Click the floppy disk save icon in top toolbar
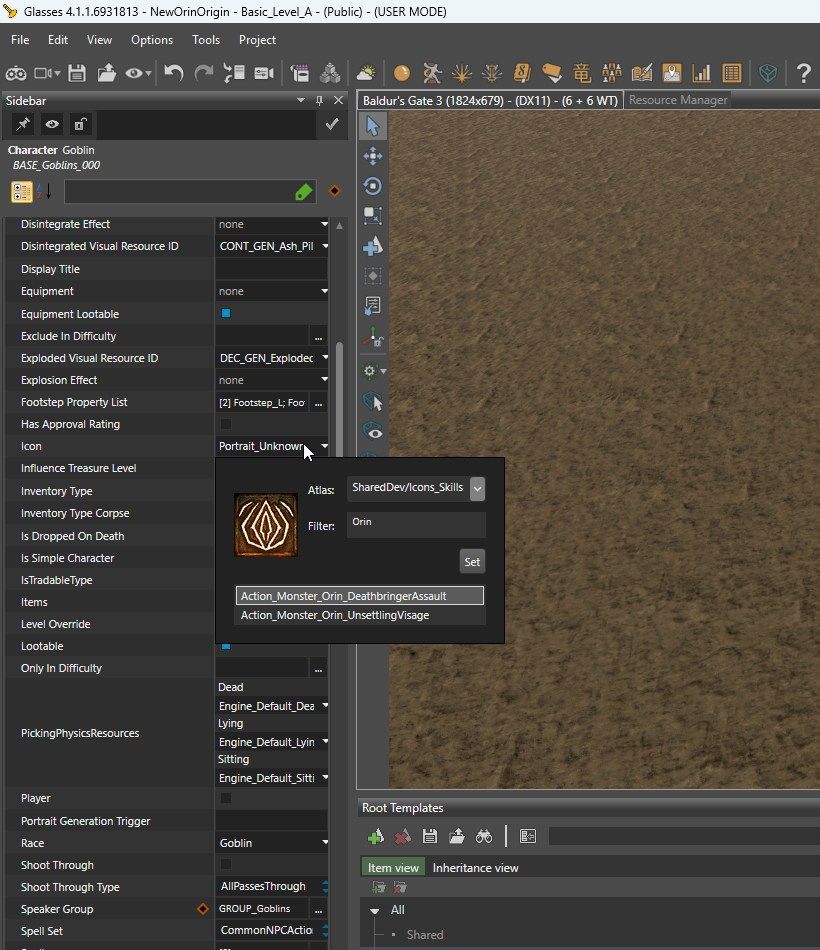This screenshot has width=820, height=950. point(77,73)
